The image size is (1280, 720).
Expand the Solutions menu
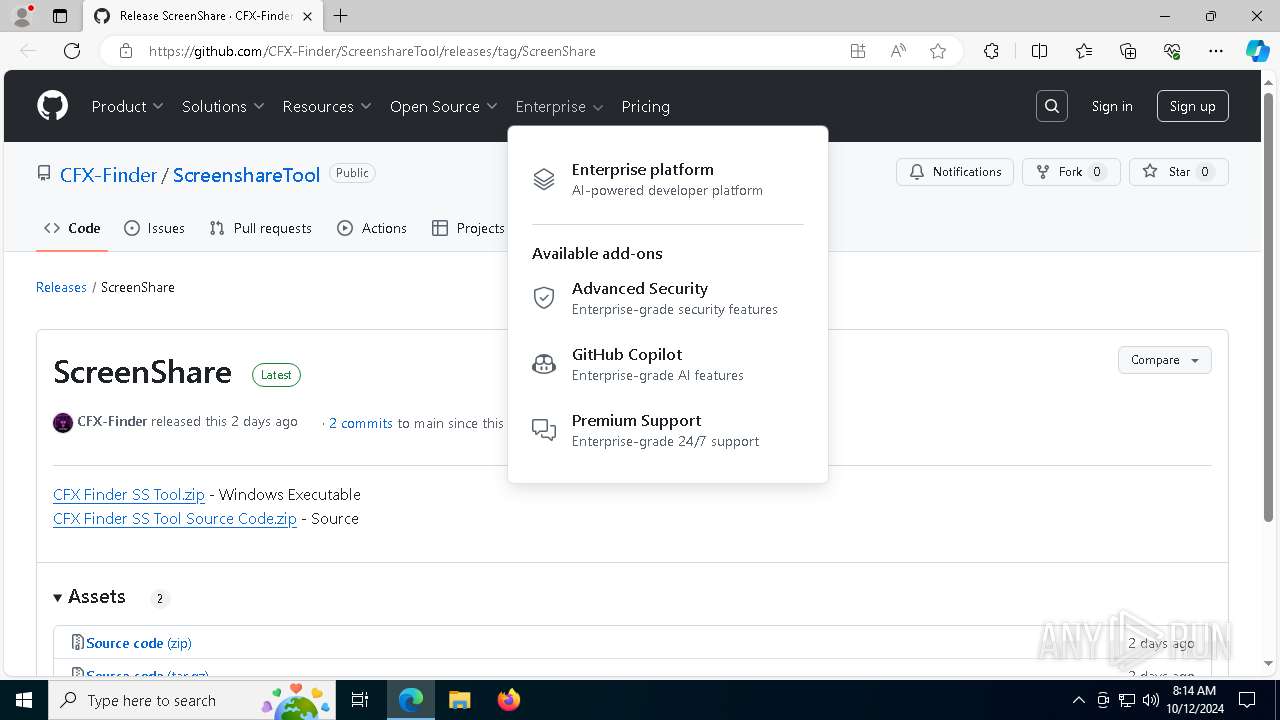tap(223, 106)
